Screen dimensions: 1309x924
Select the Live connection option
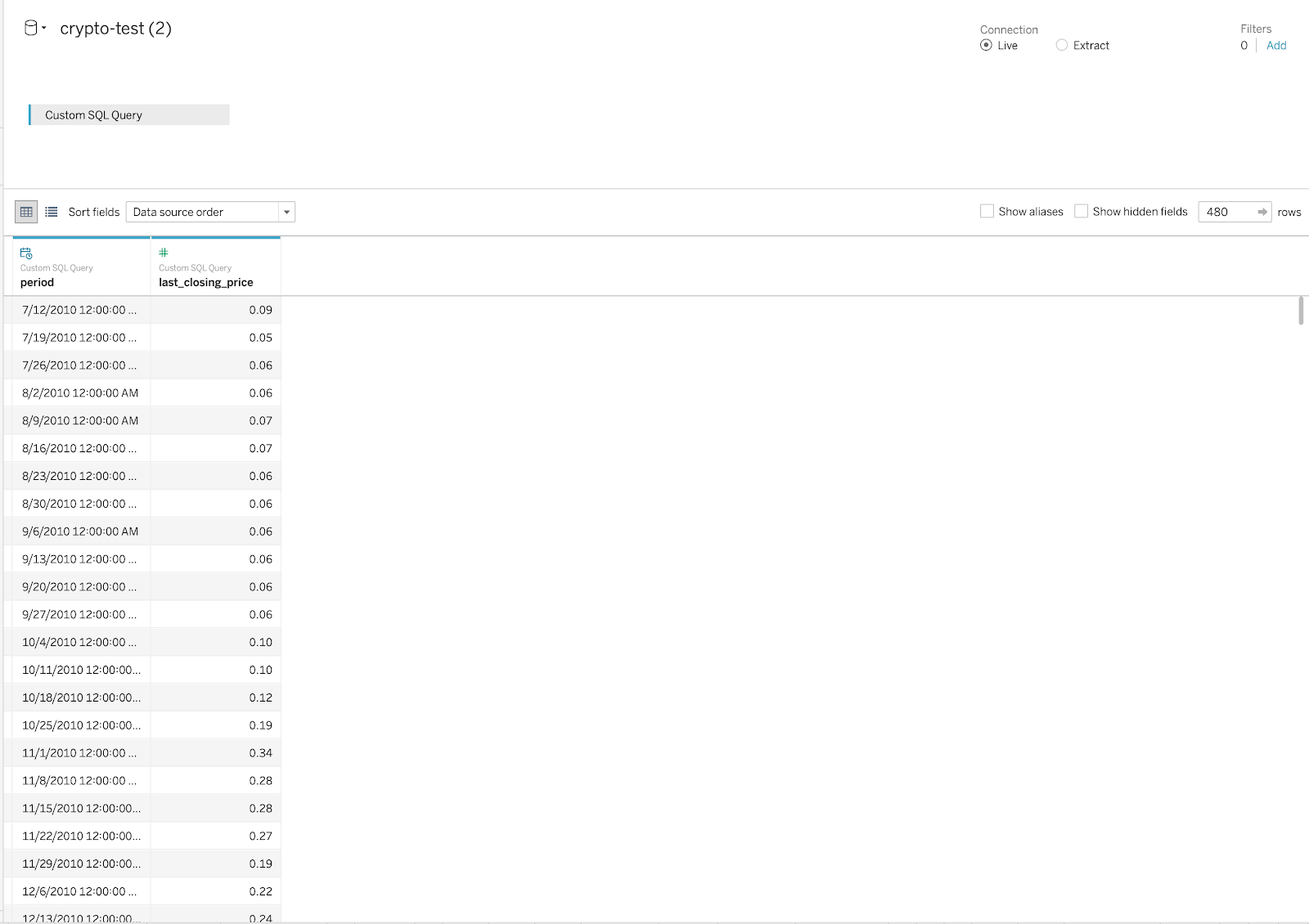tap(986, 45)
